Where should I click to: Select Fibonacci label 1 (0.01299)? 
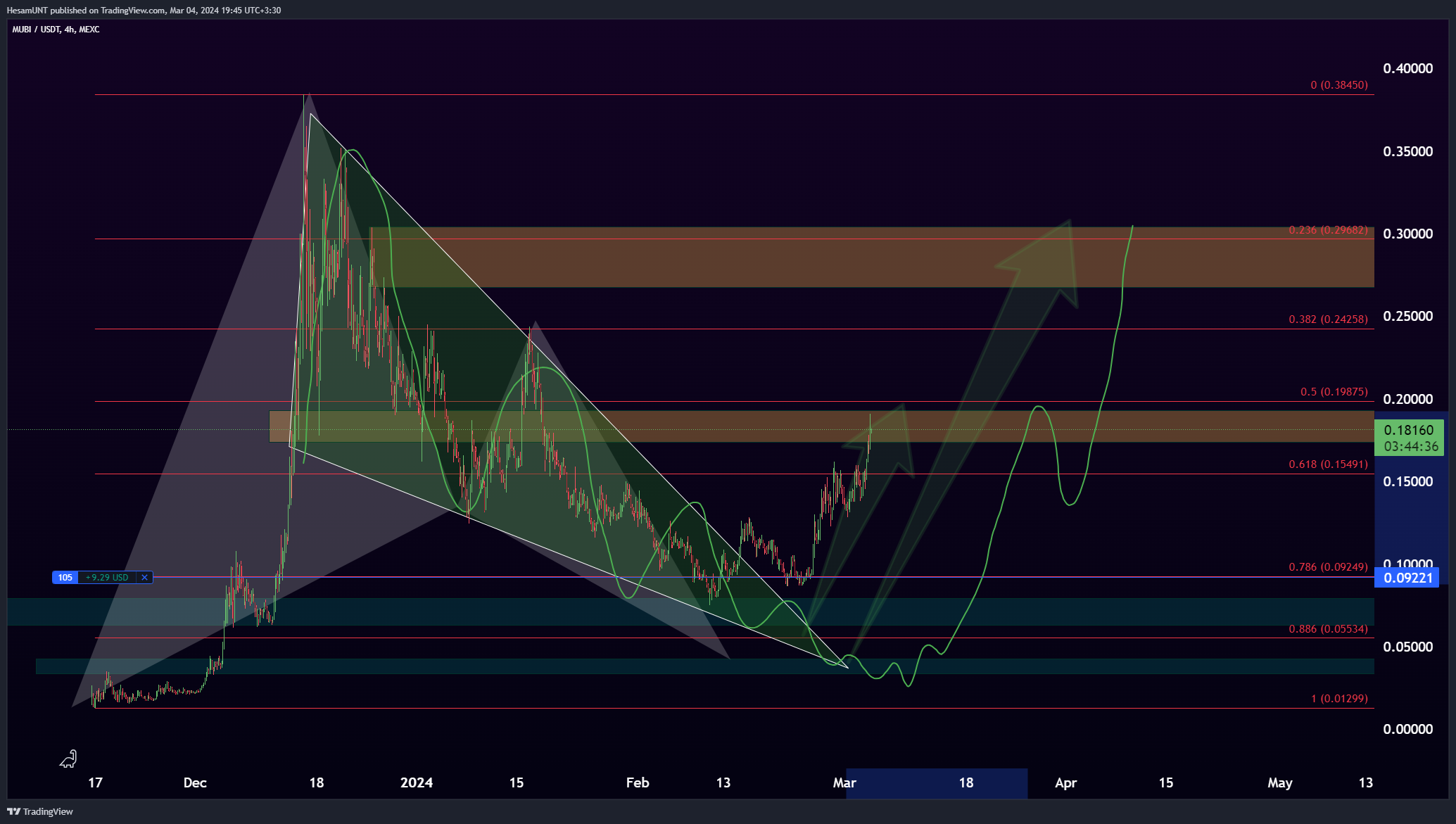click(x=1339, y=699)
